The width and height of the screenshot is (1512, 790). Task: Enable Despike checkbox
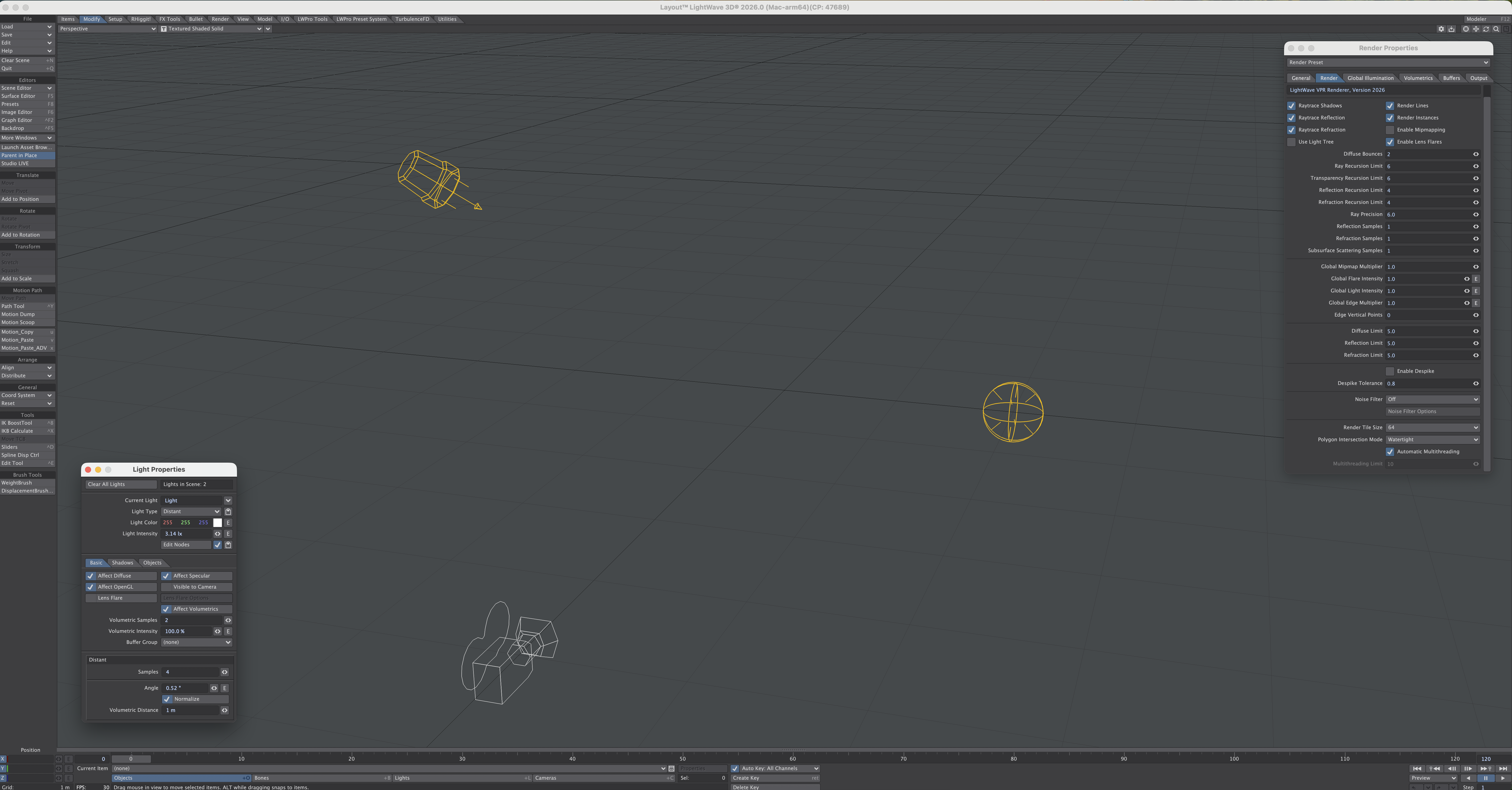(1390, 371)
